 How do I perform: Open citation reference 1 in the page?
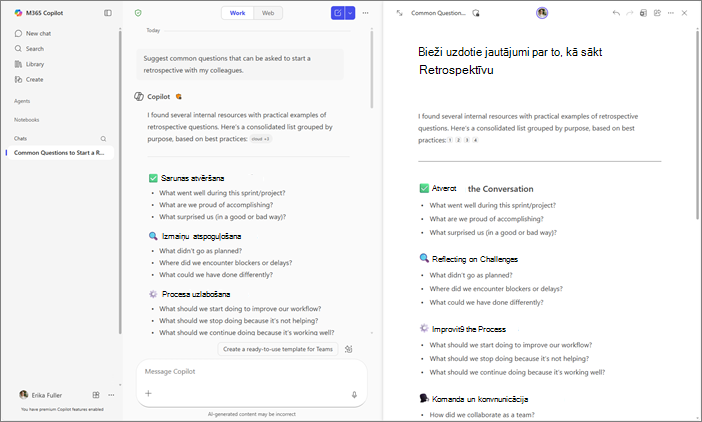[x=450, y=140]
